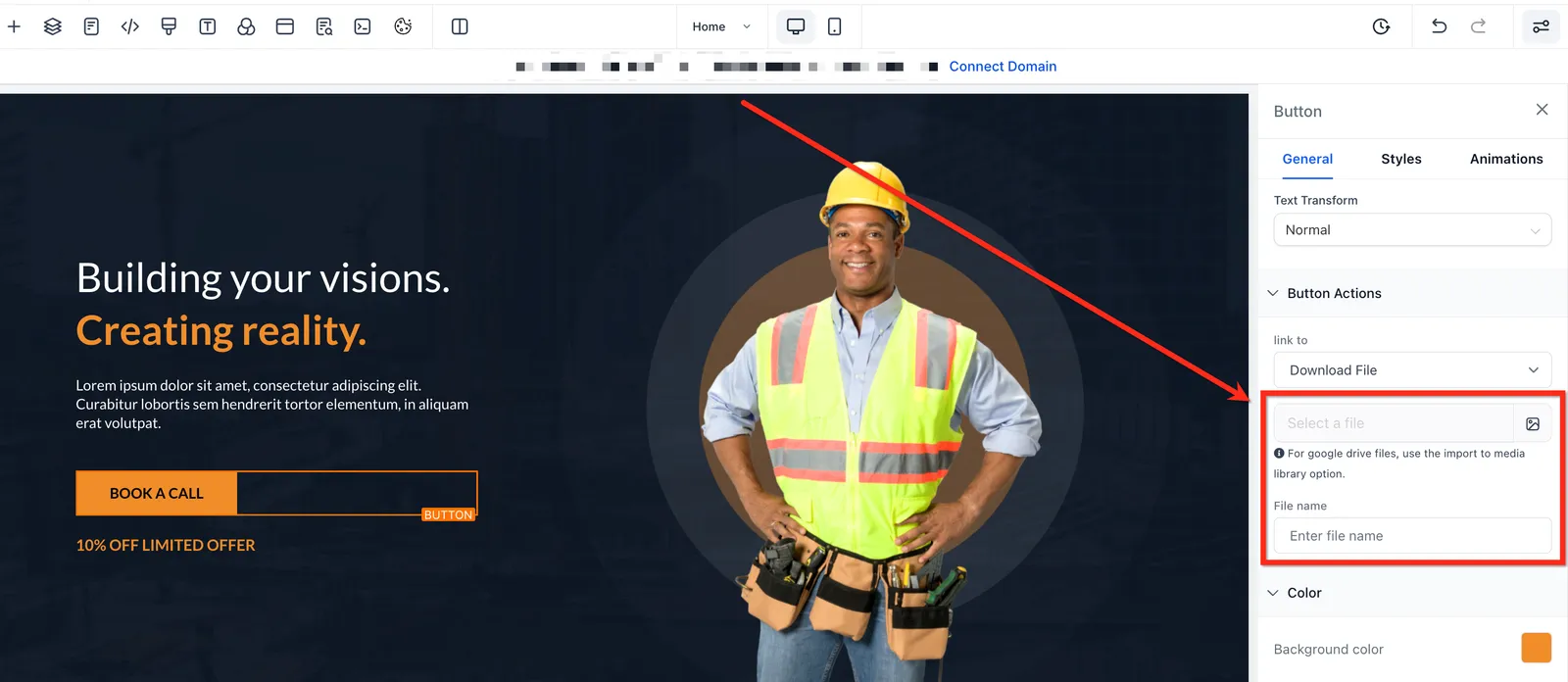Image resolution: width=1568 pixels, height=682 pixels.
Task: Open the custom code icon
Action: pos(130,26)
